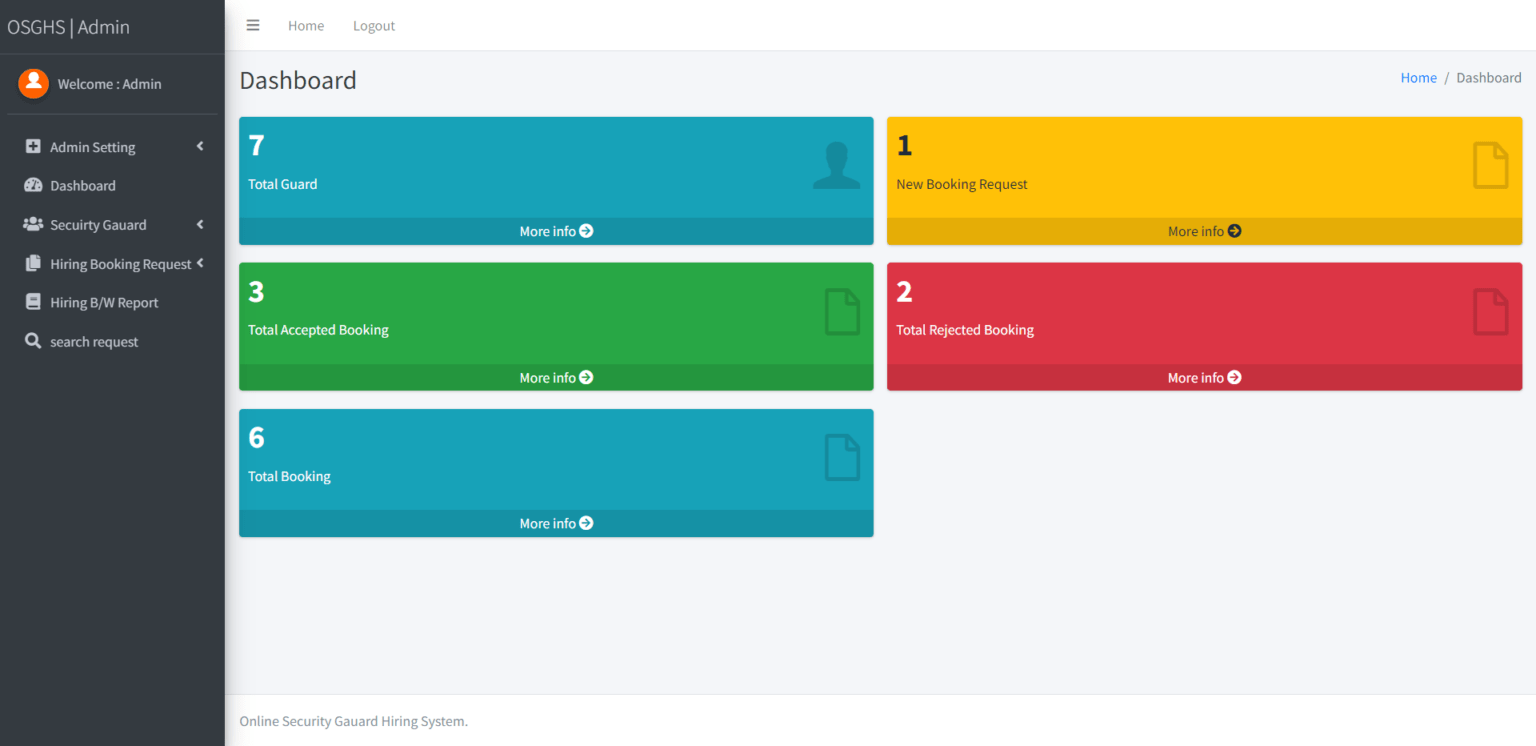The width and height of the screenshot is (1536, 746).
Task: Click the orange admin avatar icon
Action: point(33,84)
